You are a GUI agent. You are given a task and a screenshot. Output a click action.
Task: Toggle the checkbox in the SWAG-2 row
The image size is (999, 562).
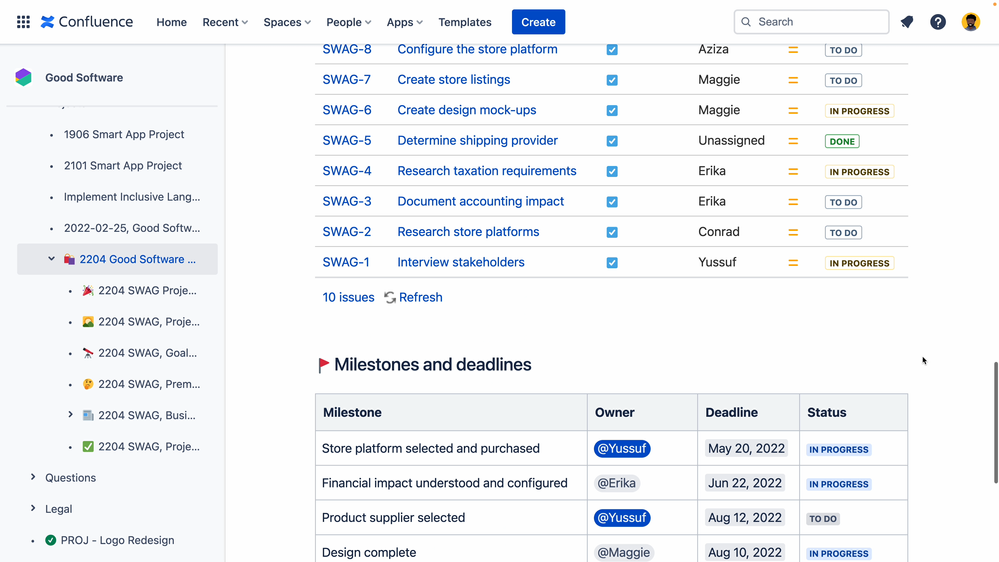pos(612,233)
